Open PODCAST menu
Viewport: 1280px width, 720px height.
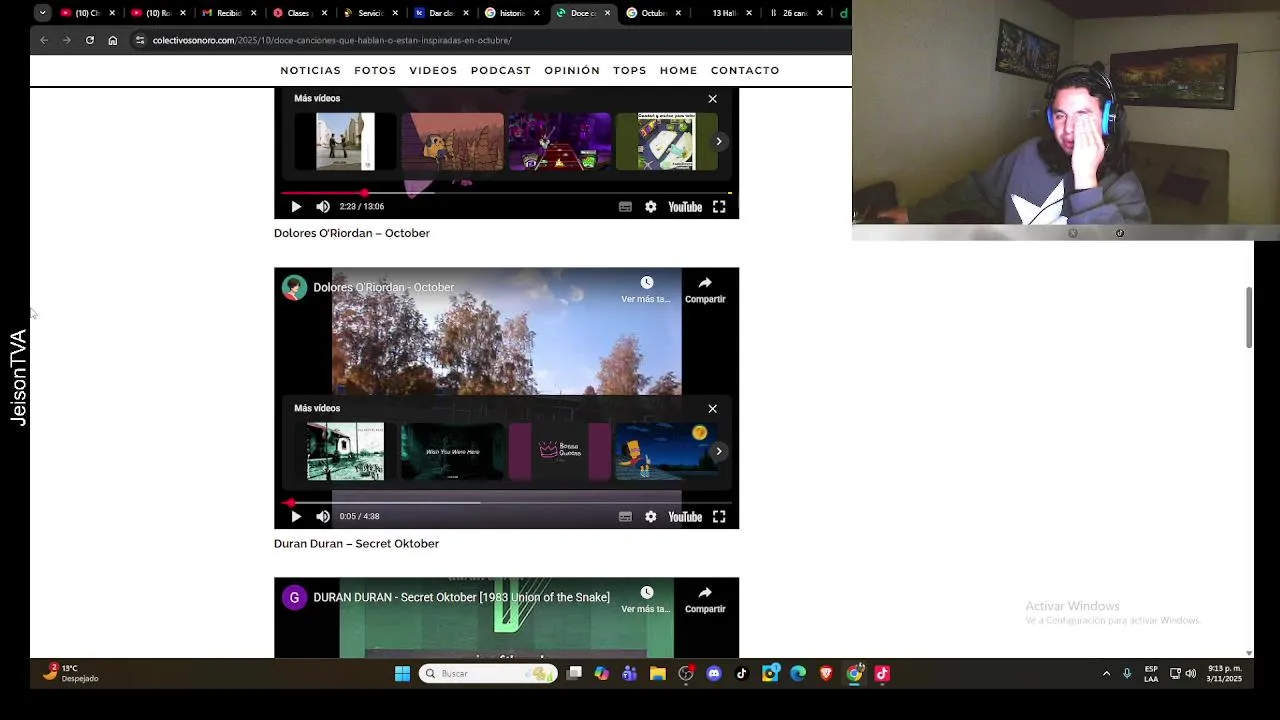pyautogui.click(x=501, y=71)
